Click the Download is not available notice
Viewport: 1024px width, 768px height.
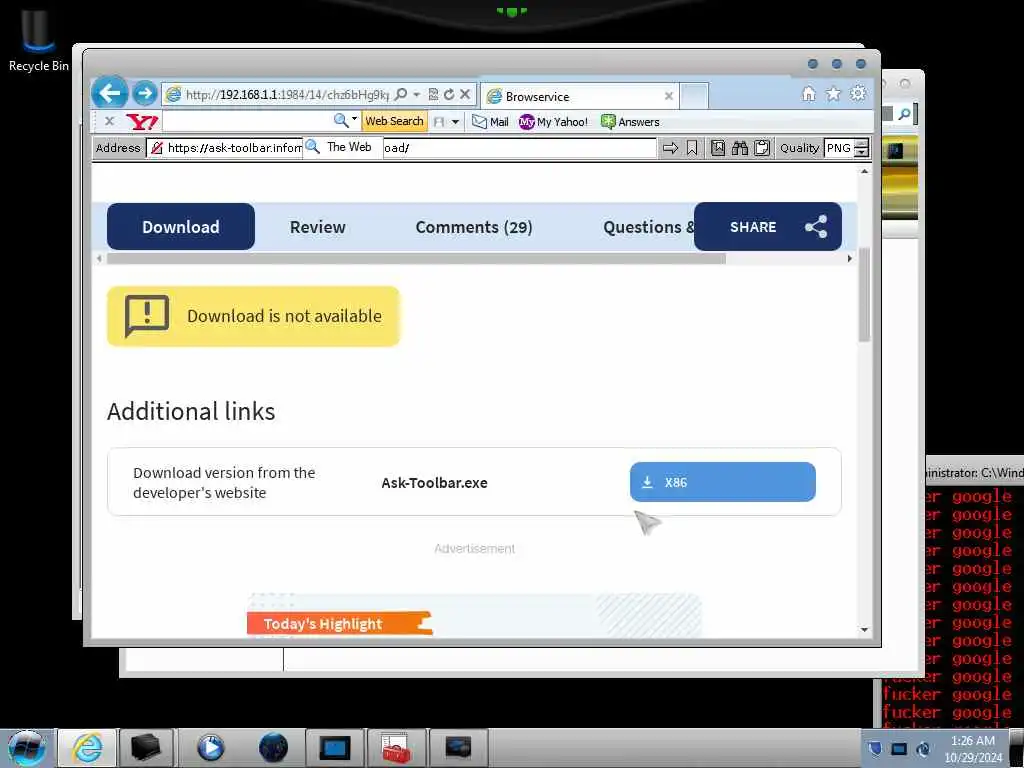pyautogui.click(x=253, y=316)
